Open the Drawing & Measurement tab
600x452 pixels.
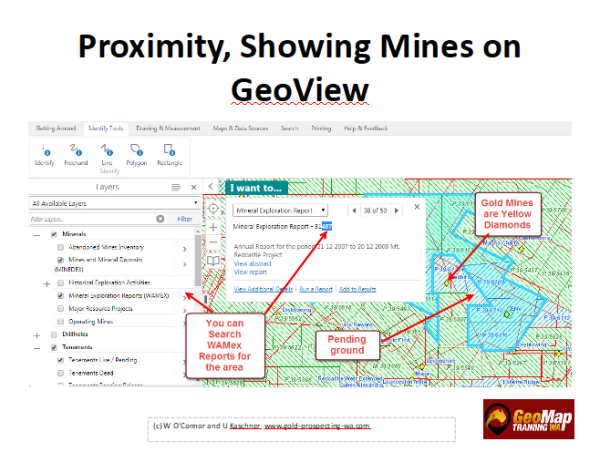click(168, 128)
